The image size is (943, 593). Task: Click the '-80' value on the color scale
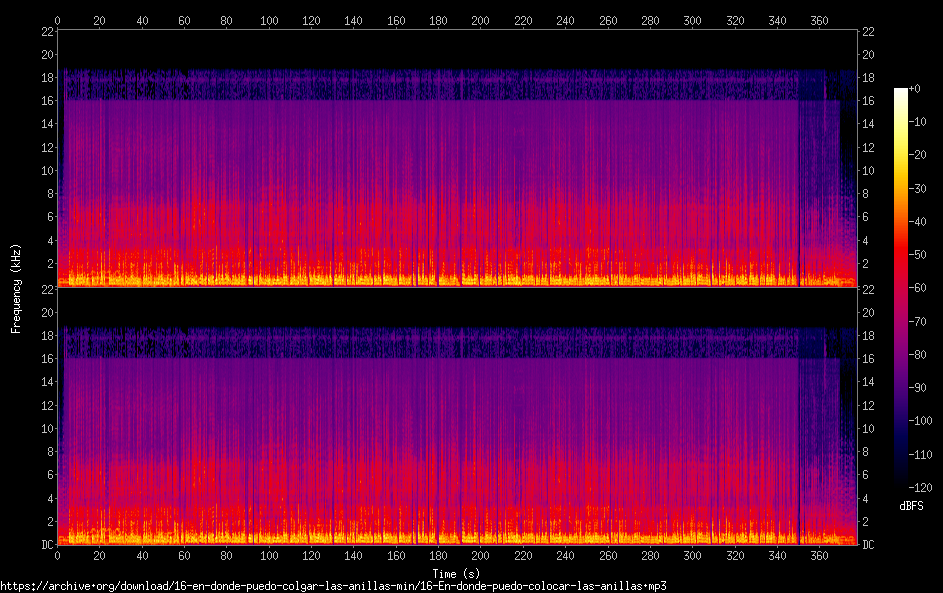(918, 355)
